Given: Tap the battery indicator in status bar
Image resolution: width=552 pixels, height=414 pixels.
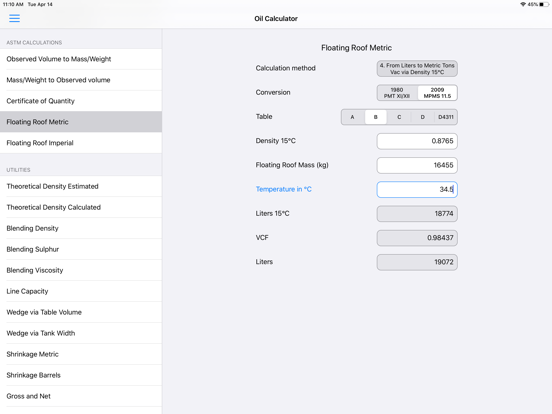Looking at the screenshot, I should (544, 4).
